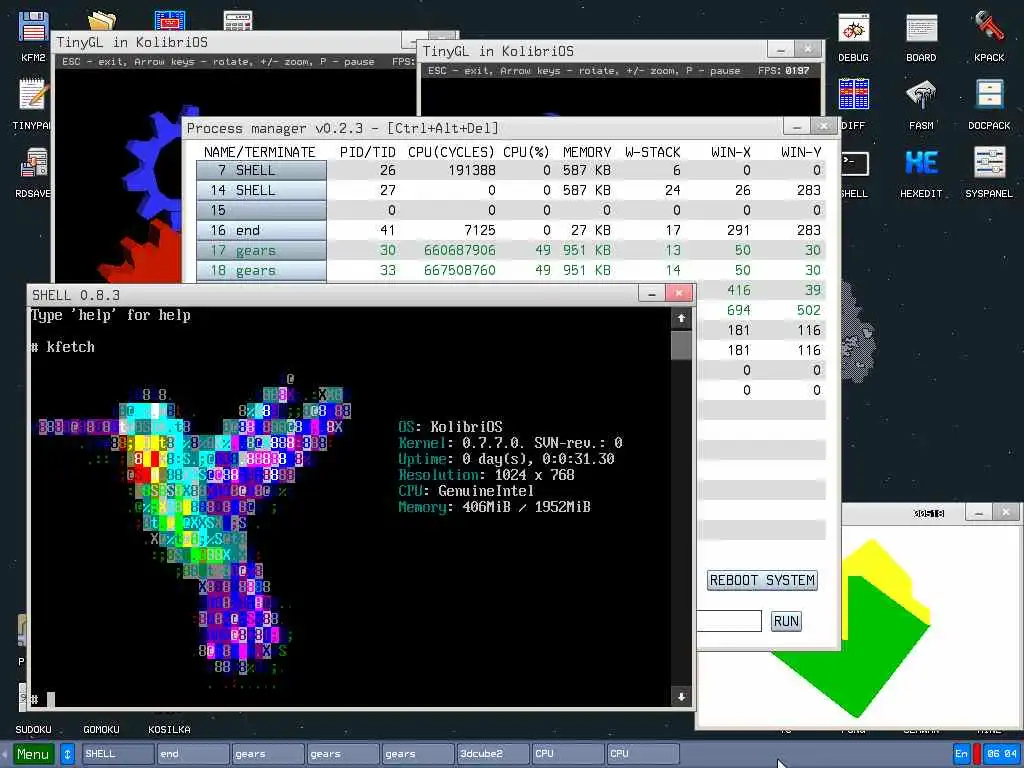Open the SHELL desktop icon beside HEXEDIT
The image size is (1024, 768).
(x=854, y=166)
